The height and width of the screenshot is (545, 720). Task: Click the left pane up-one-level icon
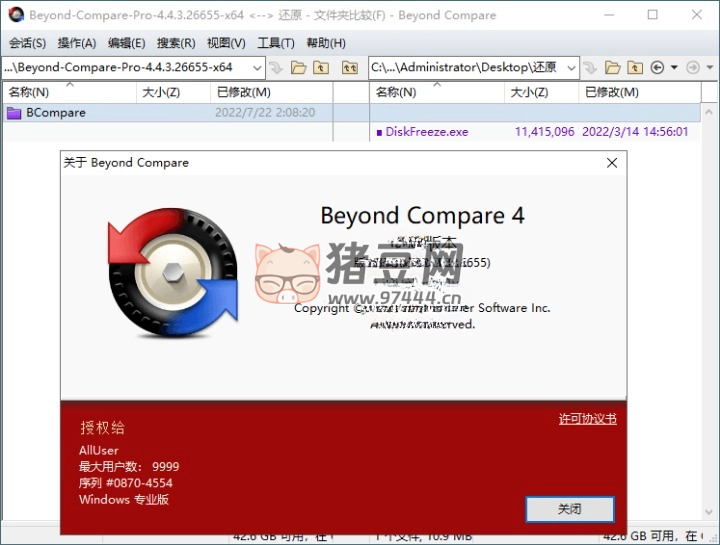click(320, 68)
